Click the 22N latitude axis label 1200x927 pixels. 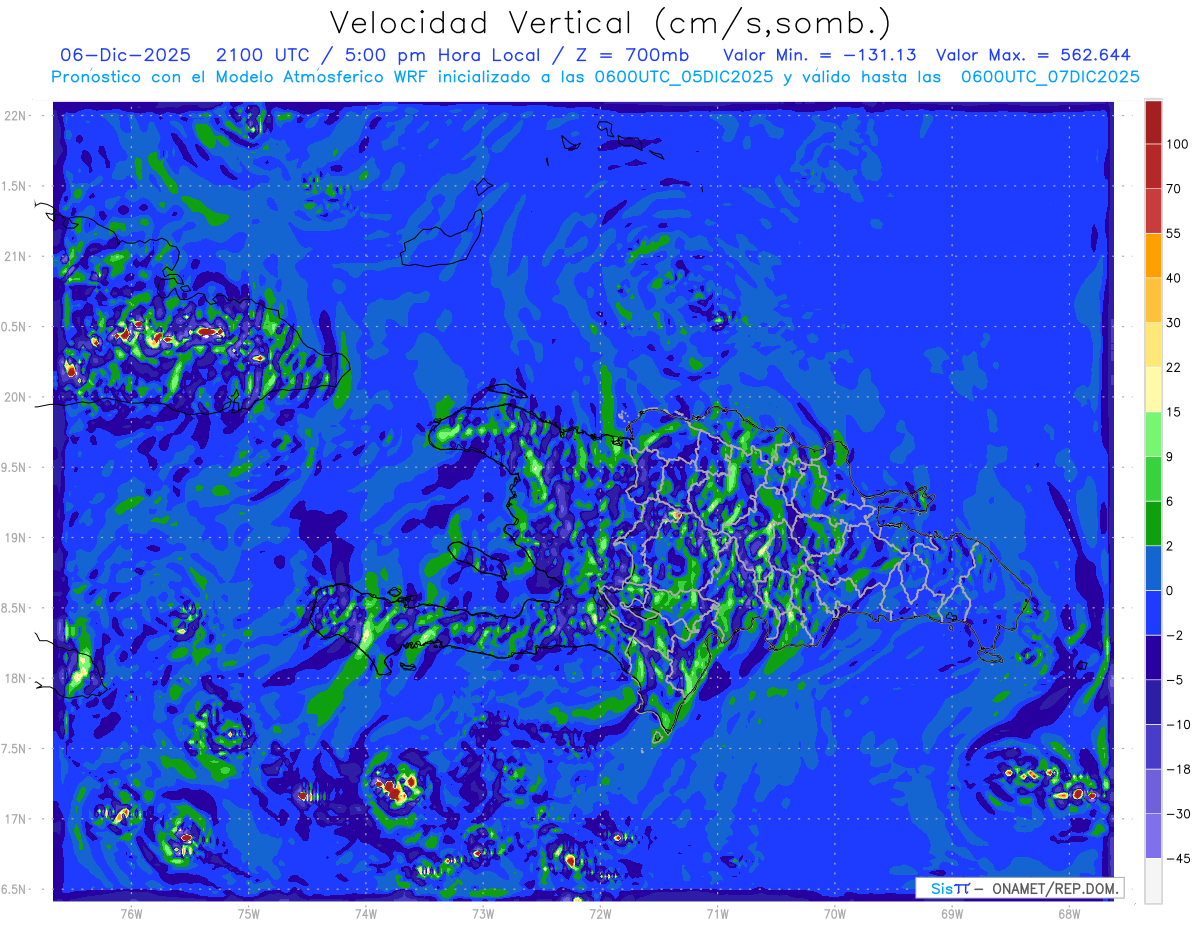15,116
